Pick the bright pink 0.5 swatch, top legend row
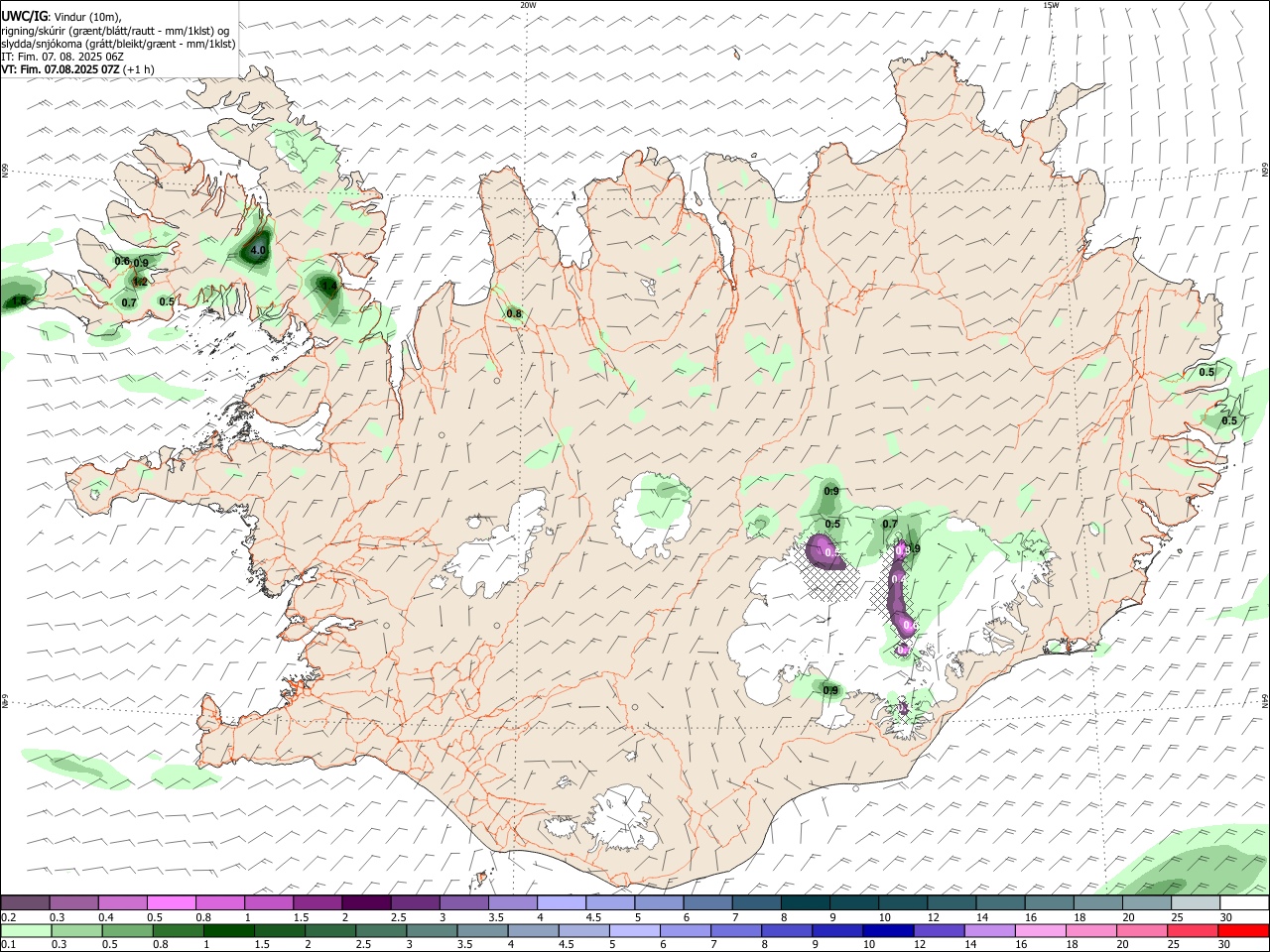Viewport: 1270px width, 952px height. (171, 903)
